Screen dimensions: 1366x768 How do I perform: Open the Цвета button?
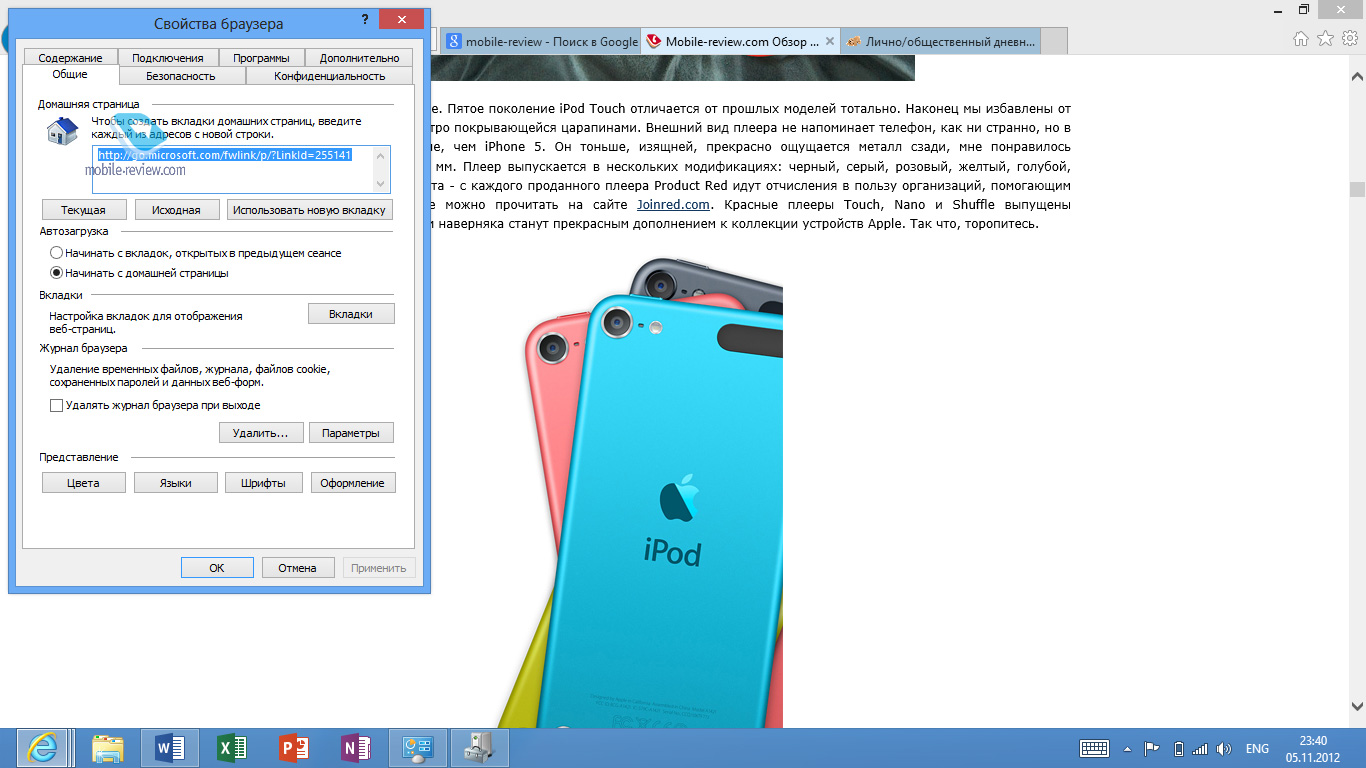[84, 483]
